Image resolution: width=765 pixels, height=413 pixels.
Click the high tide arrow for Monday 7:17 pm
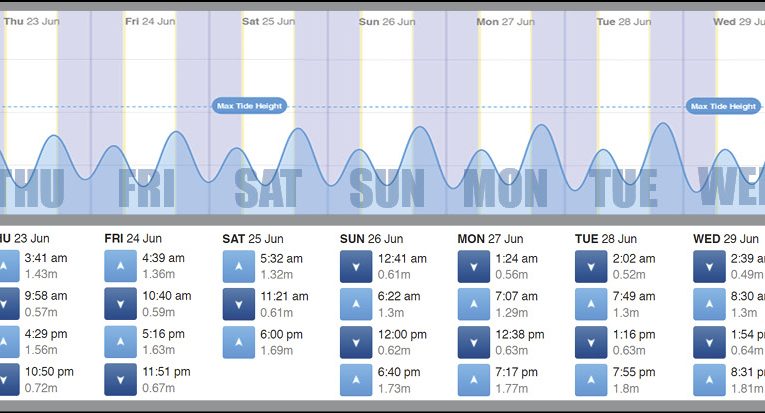point(473,379)
